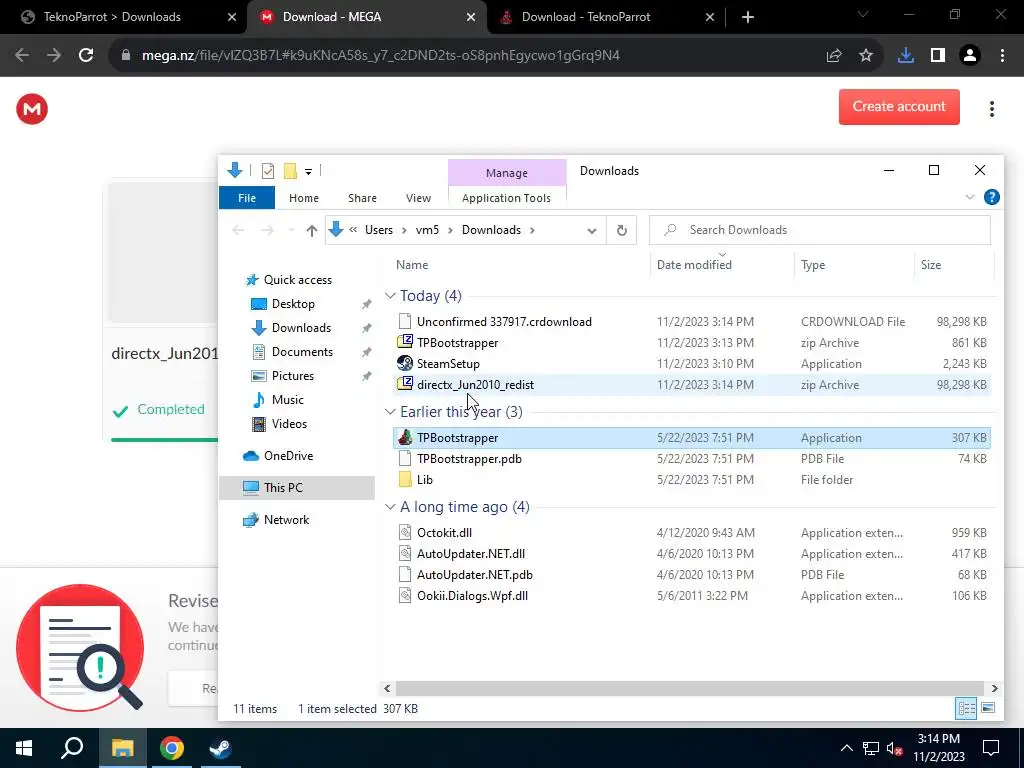Open Chrome downloads tray icon
The height and width of the screenshot is (768, 1024).
905,56
